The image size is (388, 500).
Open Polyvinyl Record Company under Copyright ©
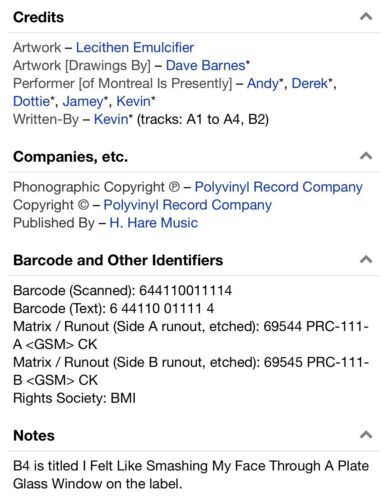pyautogui.click(x=188, y=205)
